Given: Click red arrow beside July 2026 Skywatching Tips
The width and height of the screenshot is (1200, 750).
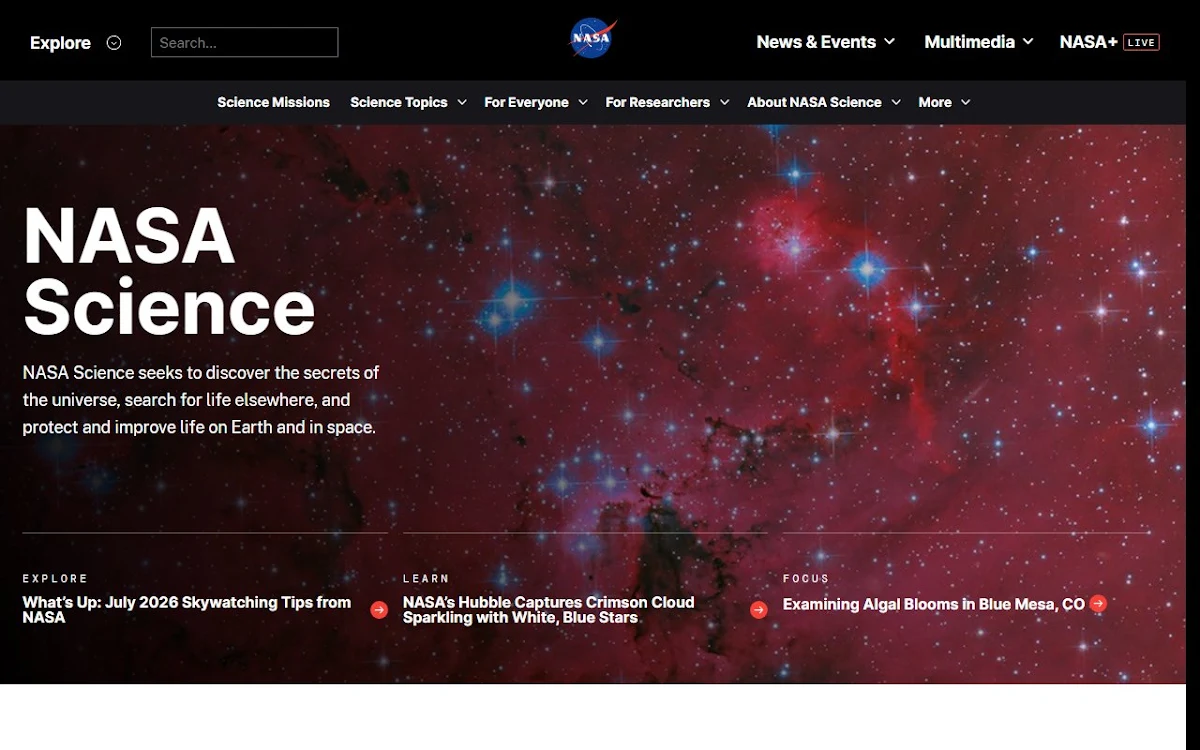Looking at the screenshot, I should tap(379, 610).
